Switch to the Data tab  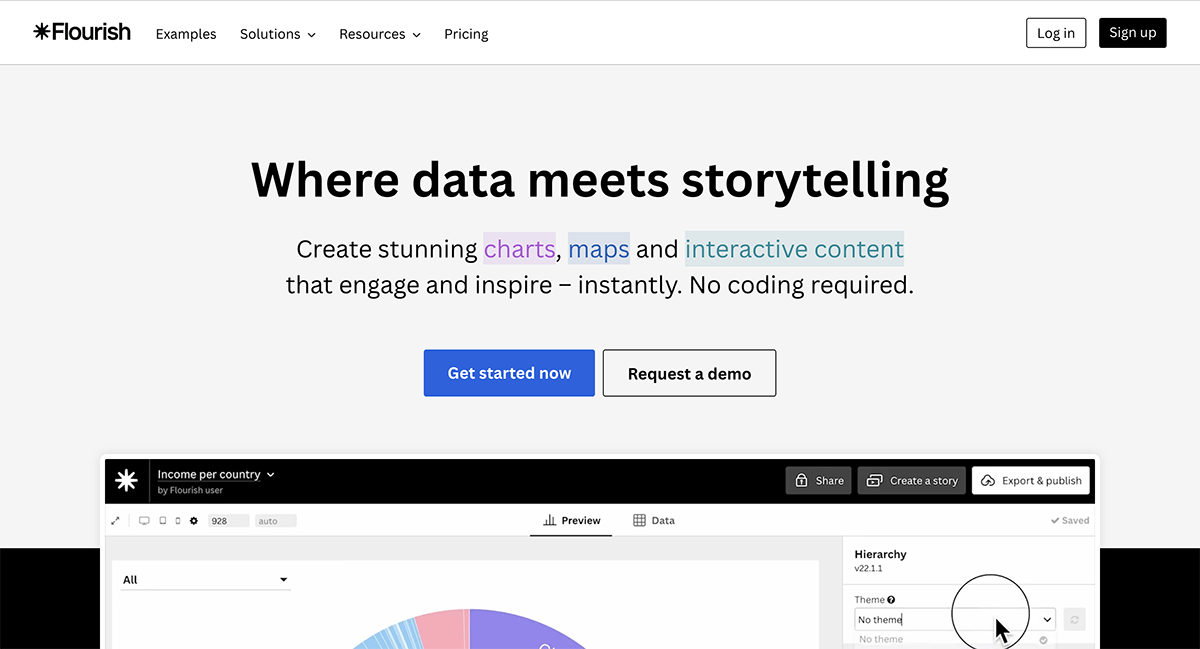654,521
